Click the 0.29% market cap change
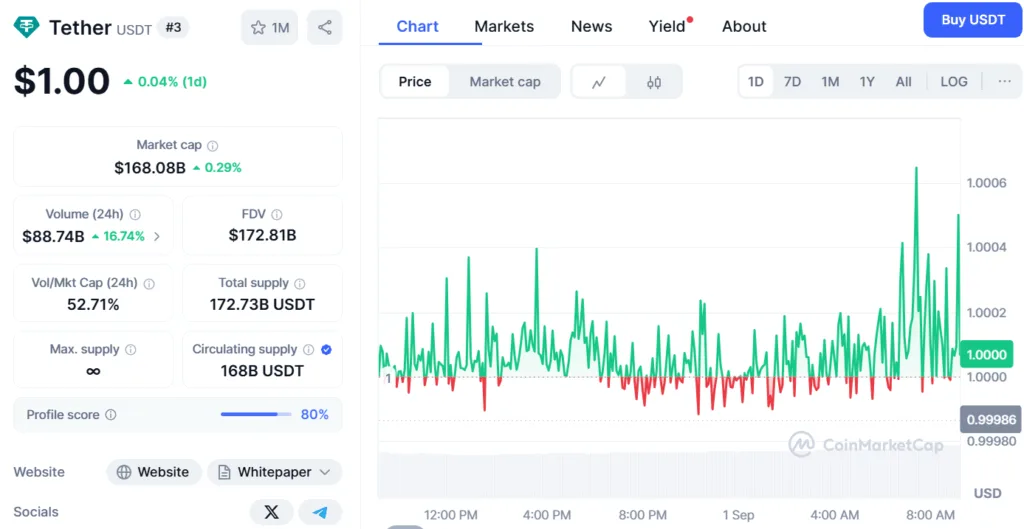This screenshot has width=1024, height=529. point(217,168)
